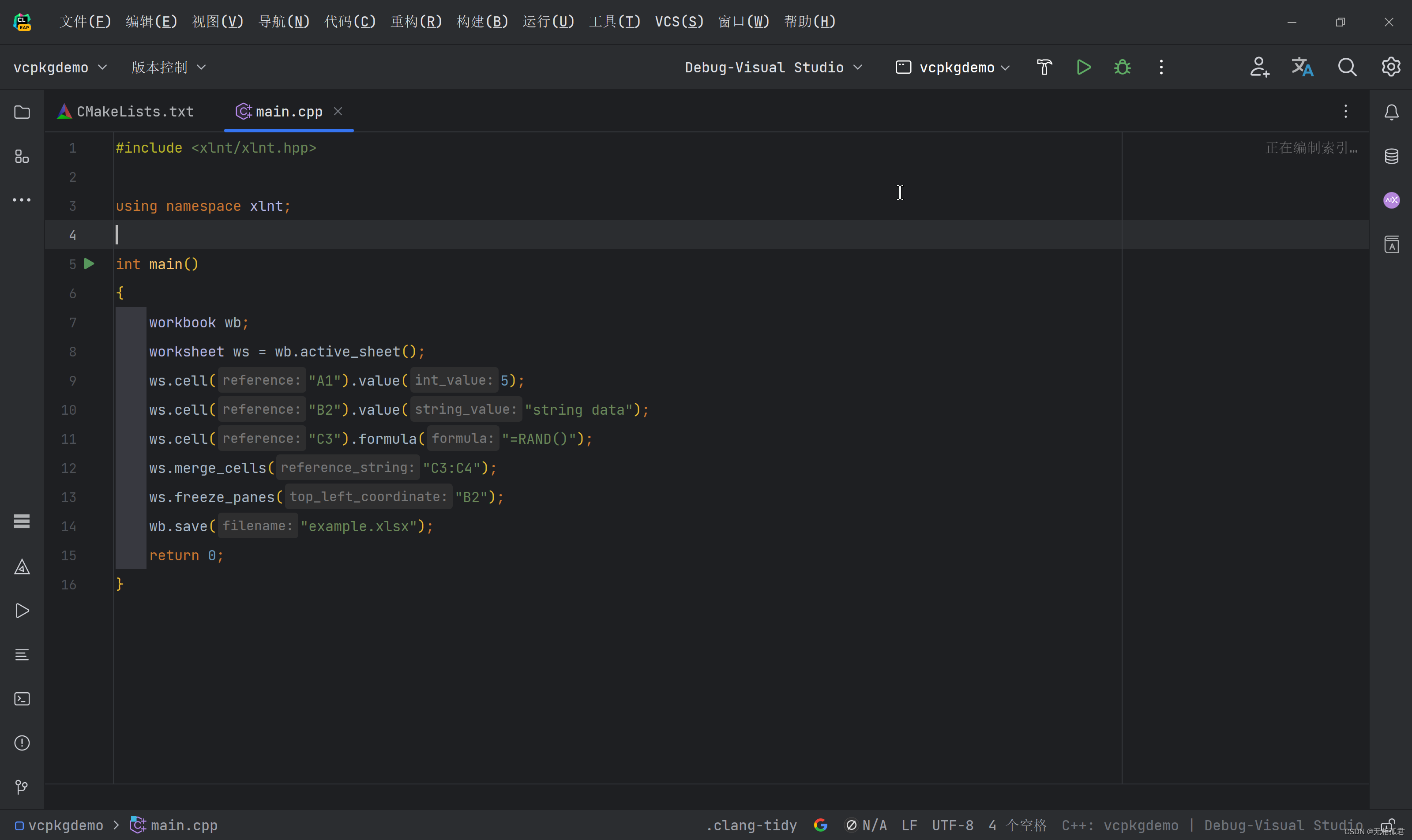Screen dimensions: 1412x840
Task: Start debugging with the bug icon
Action: [x=1122, y=67]
